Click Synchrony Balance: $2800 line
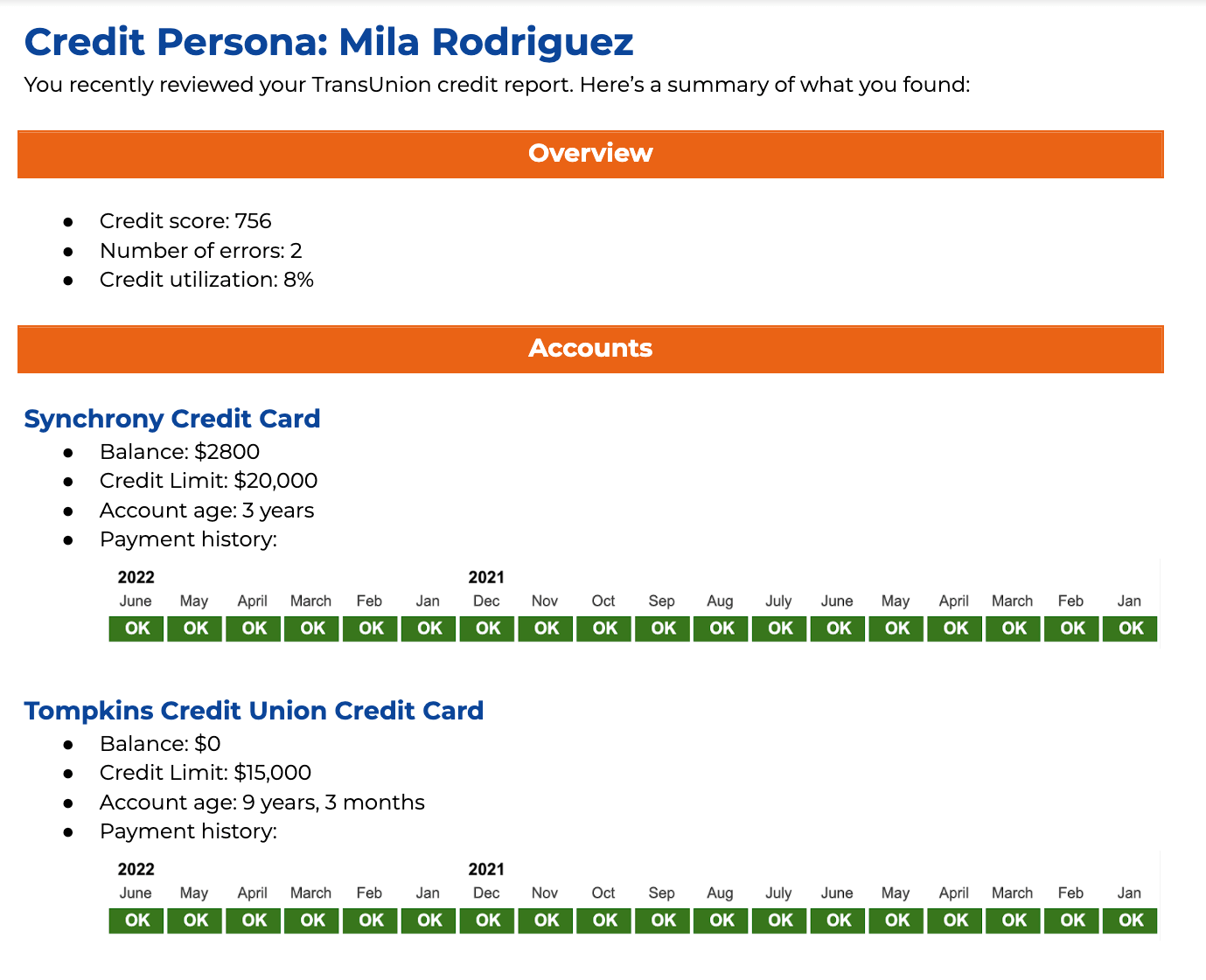The image size is (1206, 980). (x=179, y=452)
